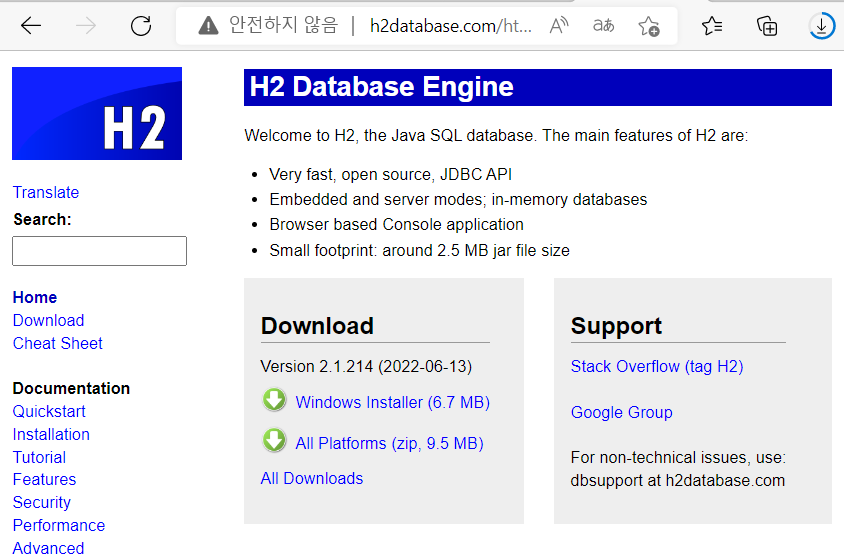The height and width of the screenshot is (555, 844).
Task: Click the 'Version 2.1.214 (2022-06-13)' text
Action: pyautogui.click(x=366, y=367)
